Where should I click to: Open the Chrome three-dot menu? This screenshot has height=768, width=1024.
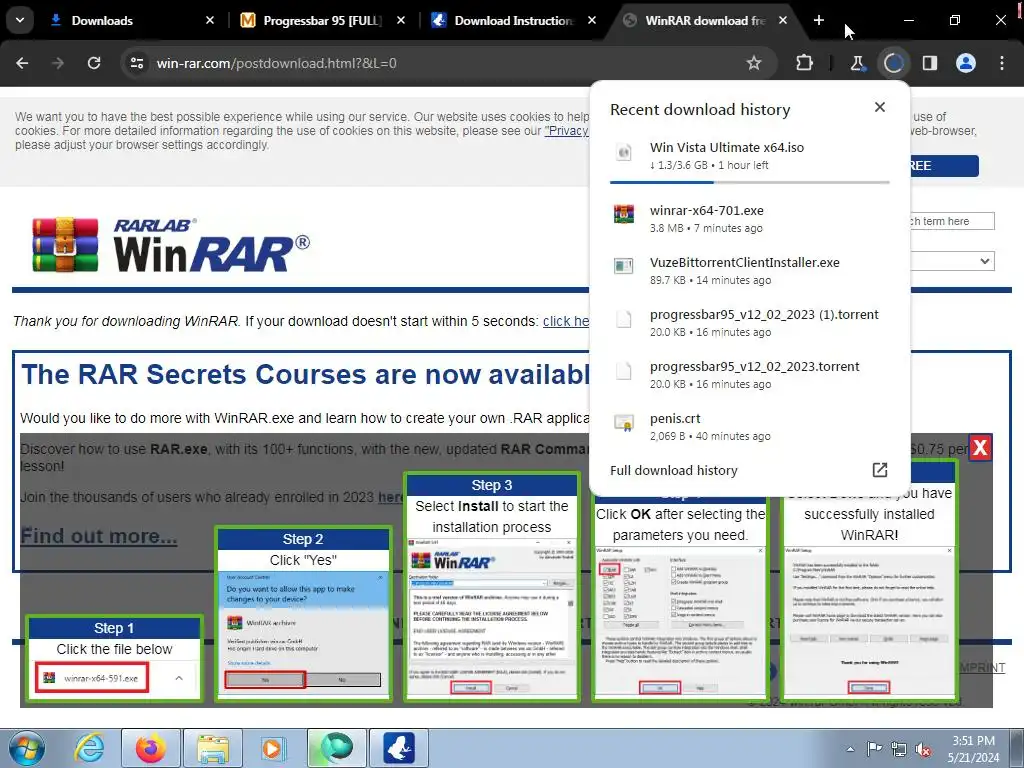click(x=1002, y=63)
